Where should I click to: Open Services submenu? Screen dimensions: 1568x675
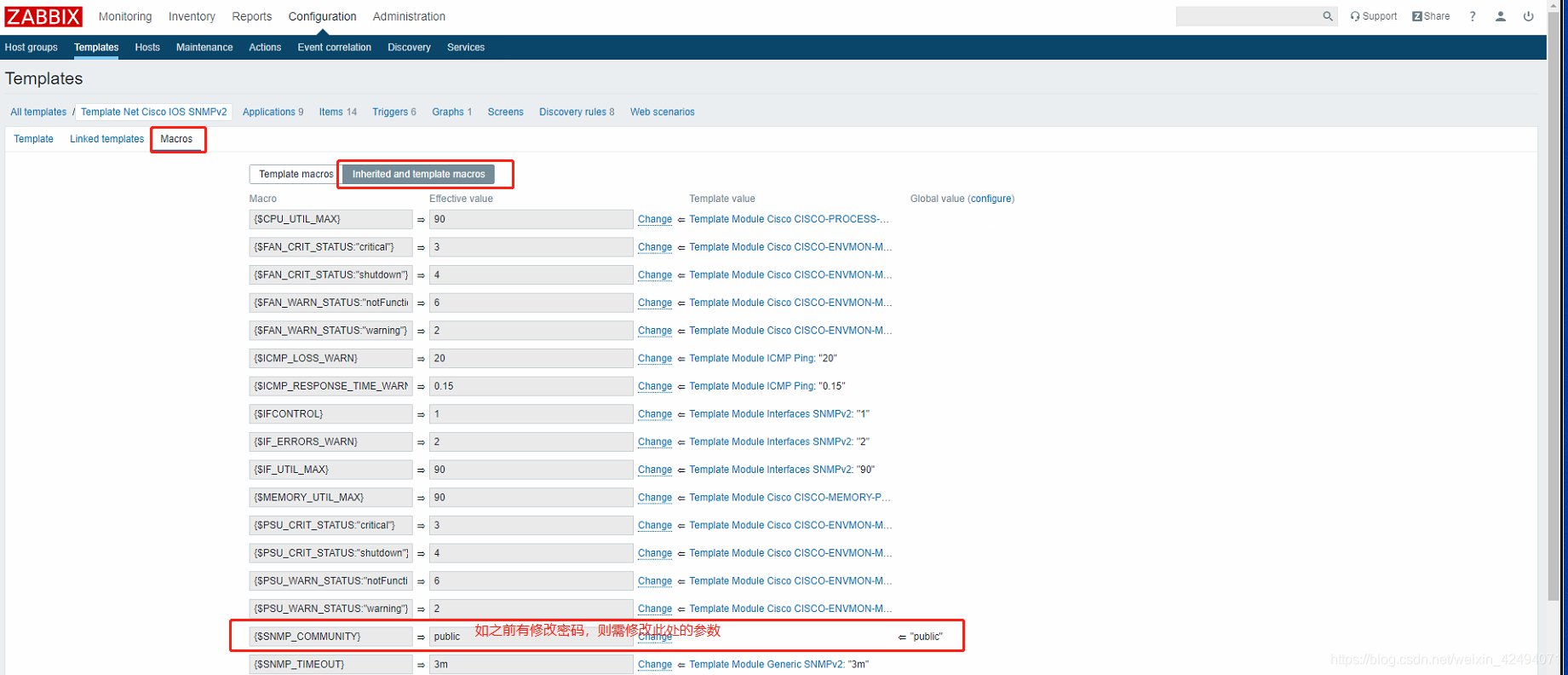pyautogui.click(x=466, y=48)
